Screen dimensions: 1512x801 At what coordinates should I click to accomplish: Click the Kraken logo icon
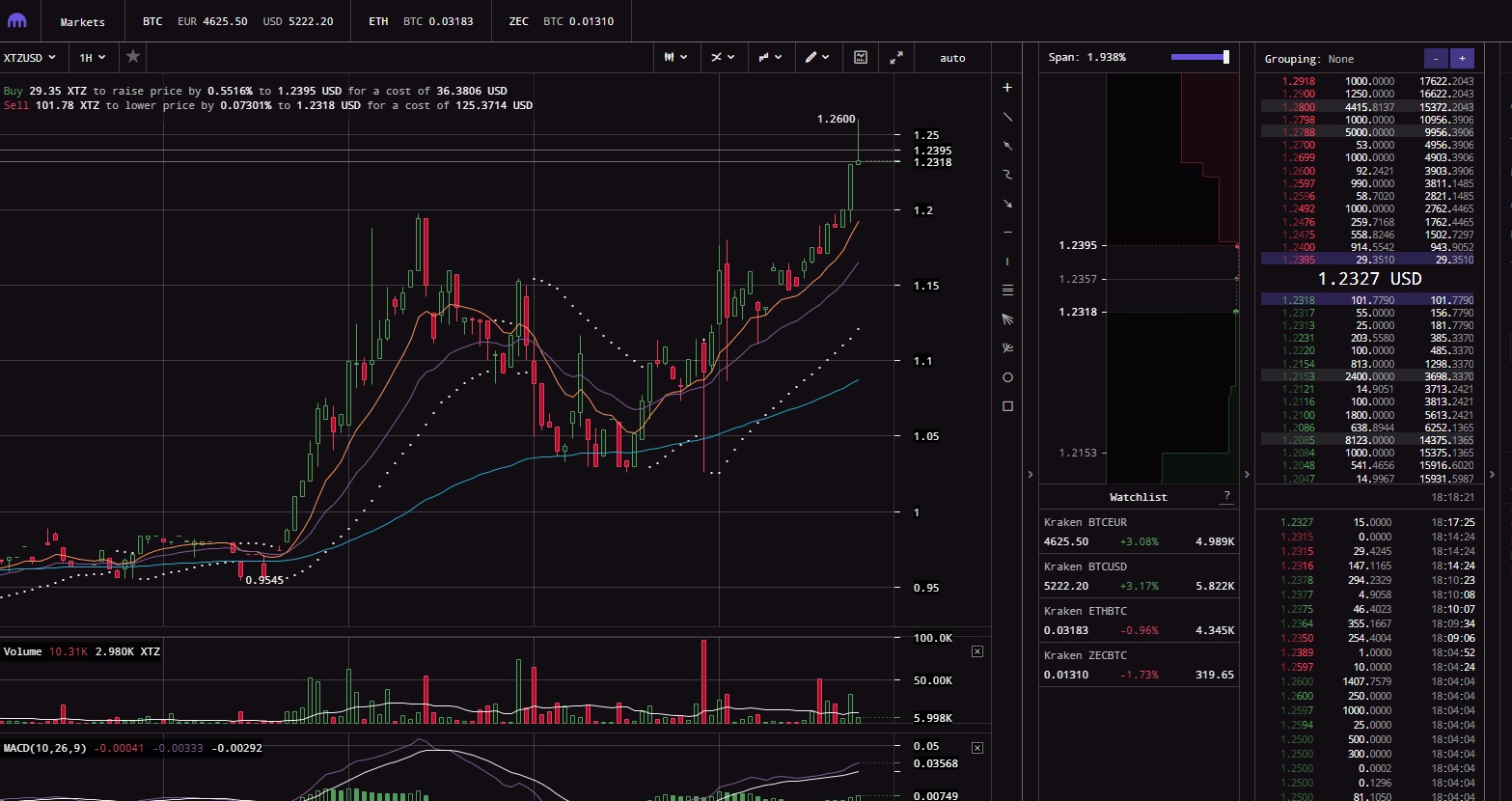point(17,21)
